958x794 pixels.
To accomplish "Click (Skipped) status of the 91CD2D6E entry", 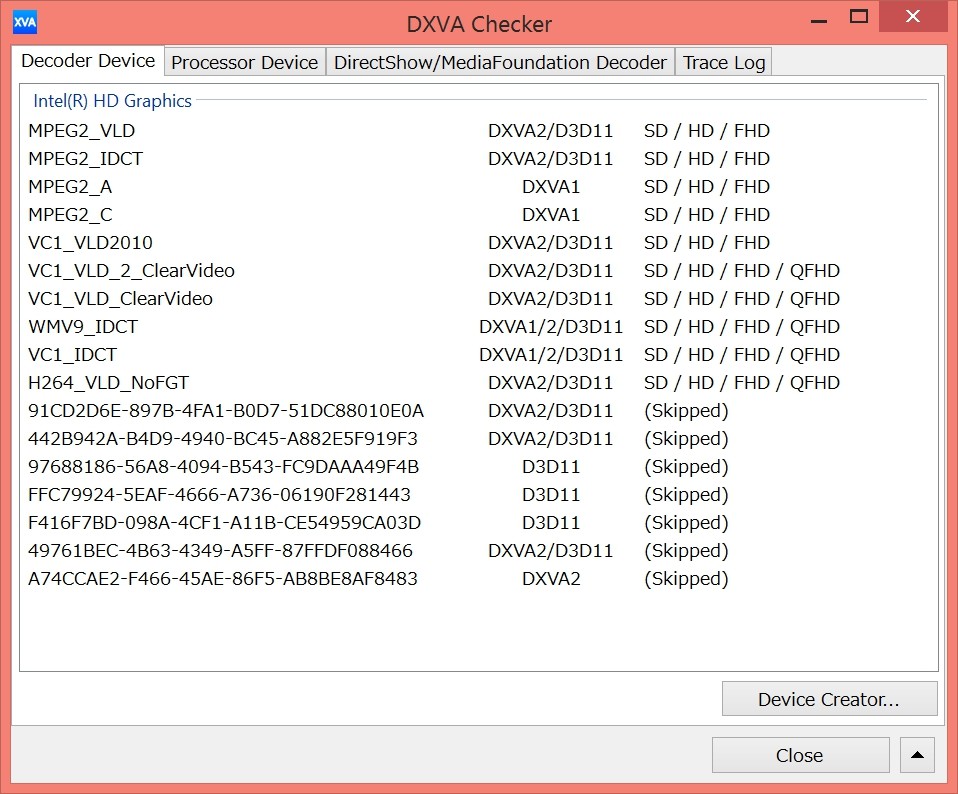I will coord(687,411).
